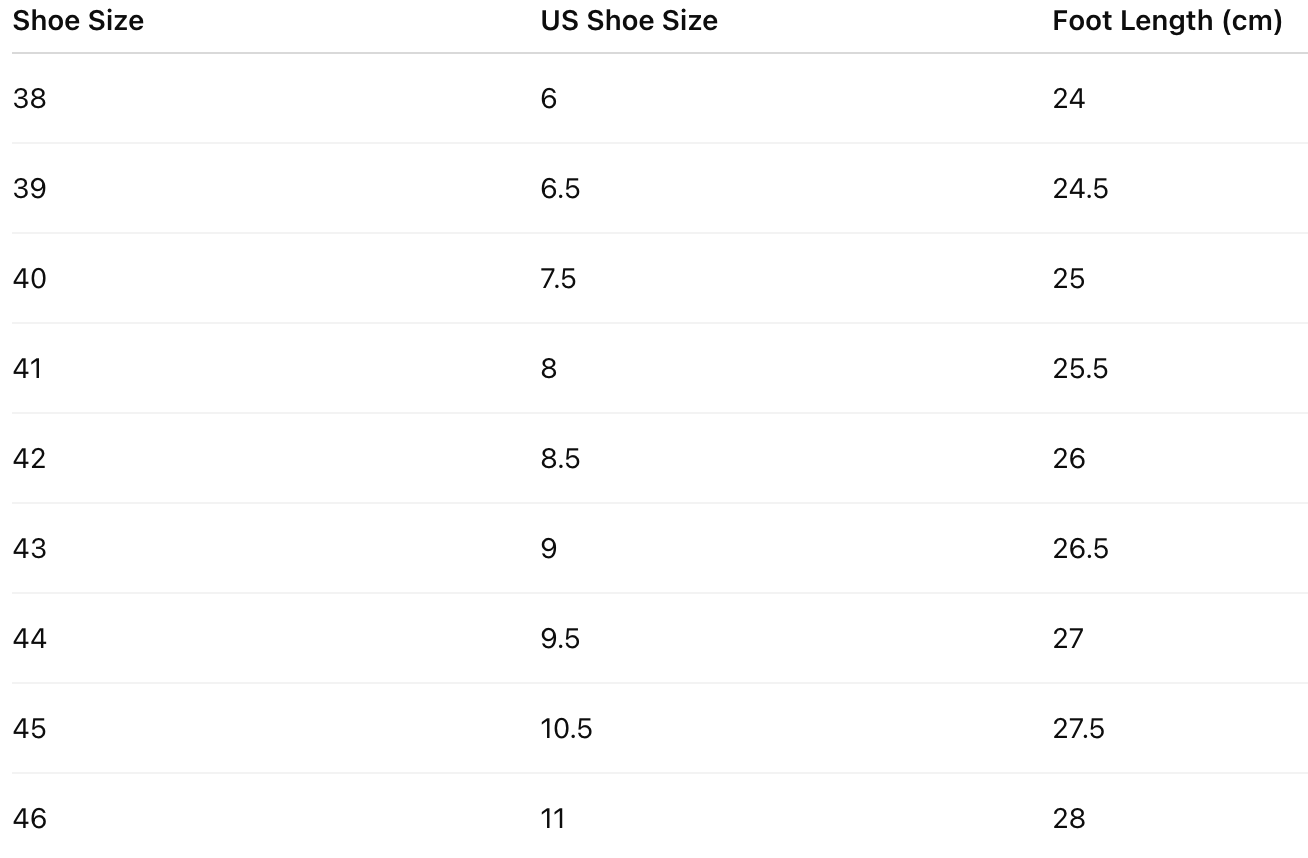
Task: Select the US shoe size 6.5 cell
Action: (x=560, y=188)
